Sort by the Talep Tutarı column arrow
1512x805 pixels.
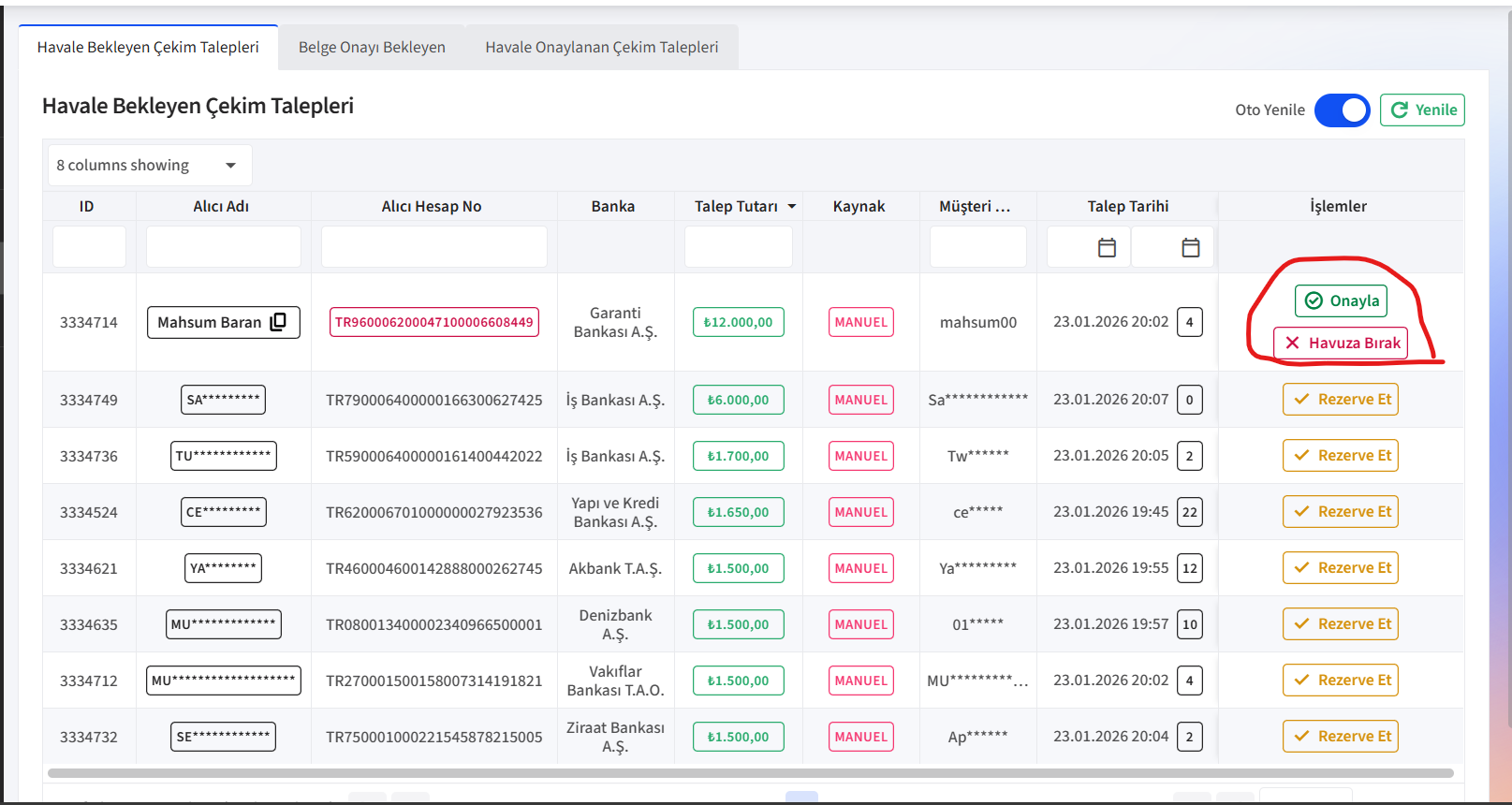pos(792,206)
